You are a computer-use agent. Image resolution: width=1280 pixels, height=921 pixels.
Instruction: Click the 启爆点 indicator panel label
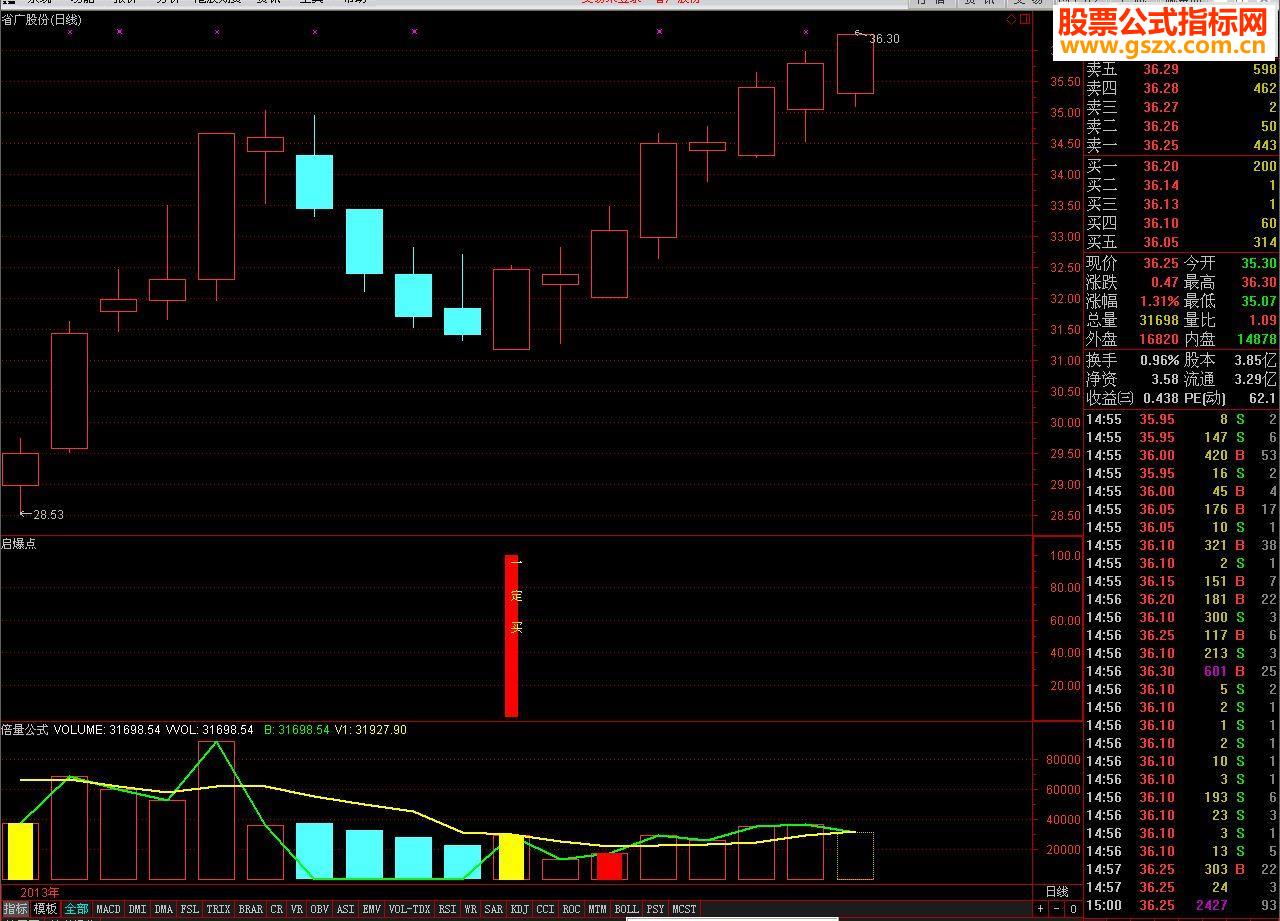point(19,544)
